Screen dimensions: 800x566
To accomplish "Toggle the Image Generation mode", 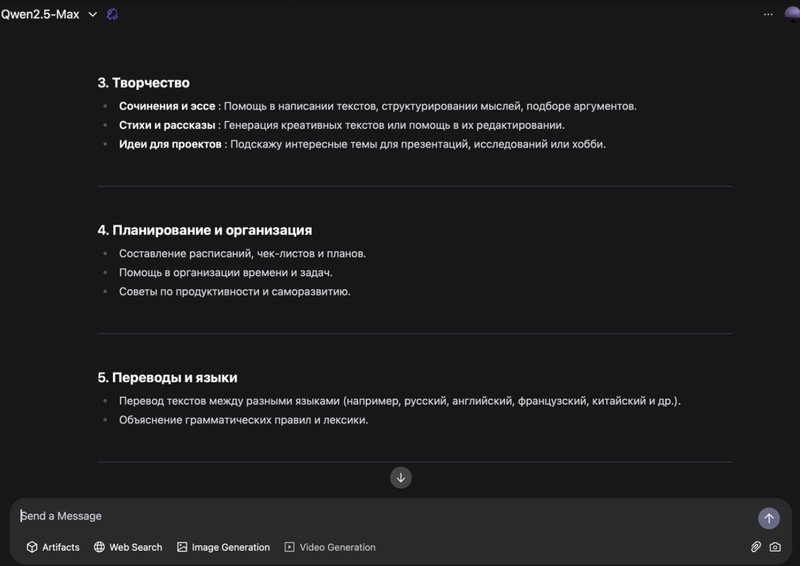I will tap(223, 547).
